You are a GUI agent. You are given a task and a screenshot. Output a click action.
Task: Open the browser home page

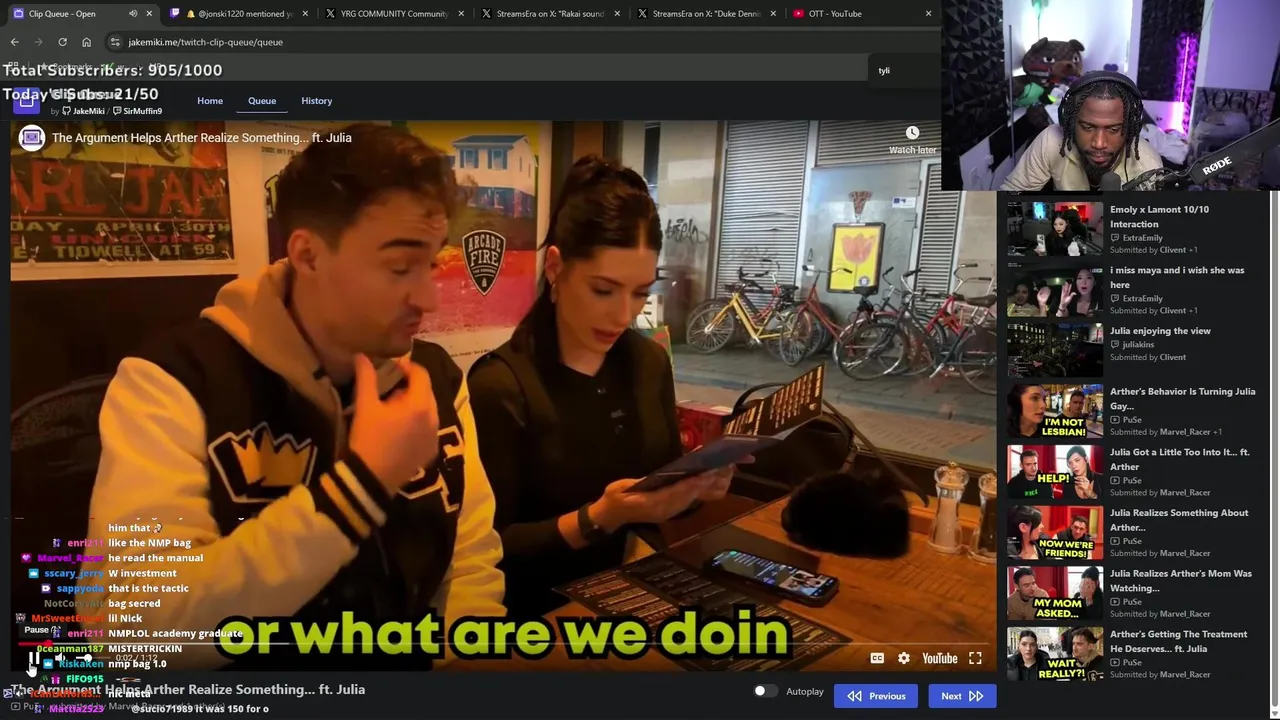point(86,42)
